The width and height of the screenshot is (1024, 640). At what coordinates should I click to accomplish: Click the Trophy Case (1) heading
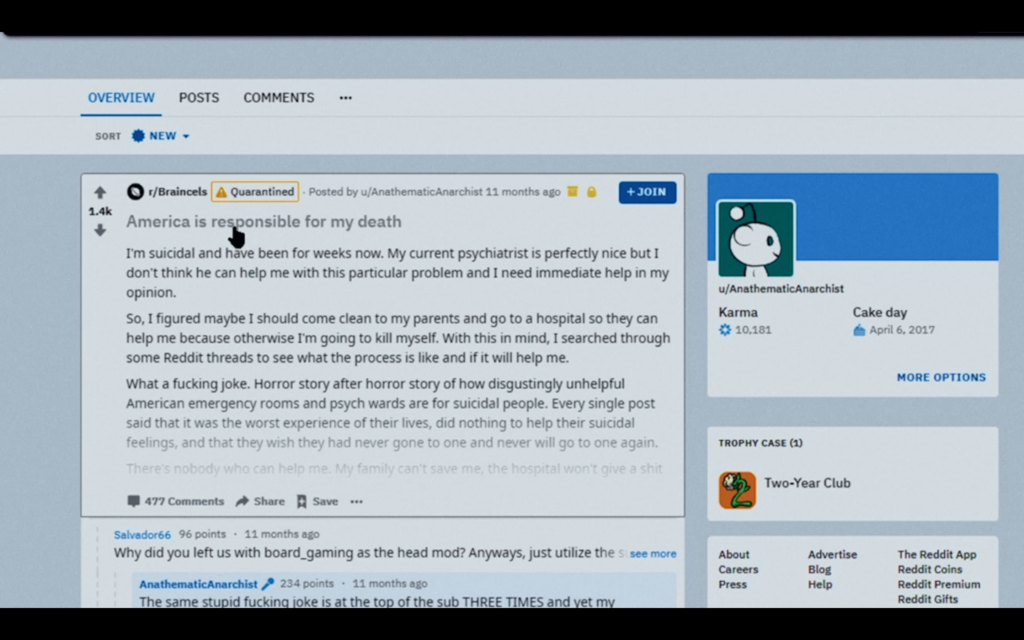[761, 443]
